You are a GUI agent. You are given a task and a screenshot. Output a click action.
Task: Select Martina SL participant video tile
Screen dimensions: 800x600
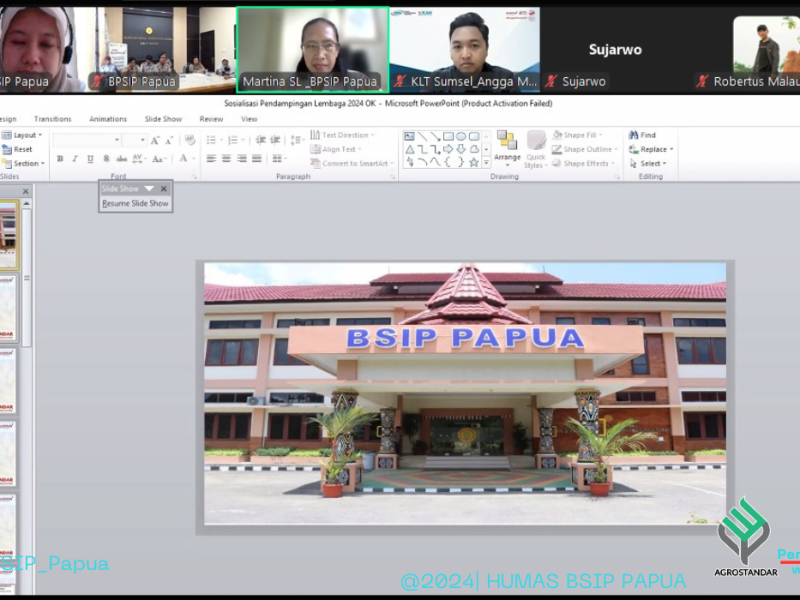(x=312, y=50)
